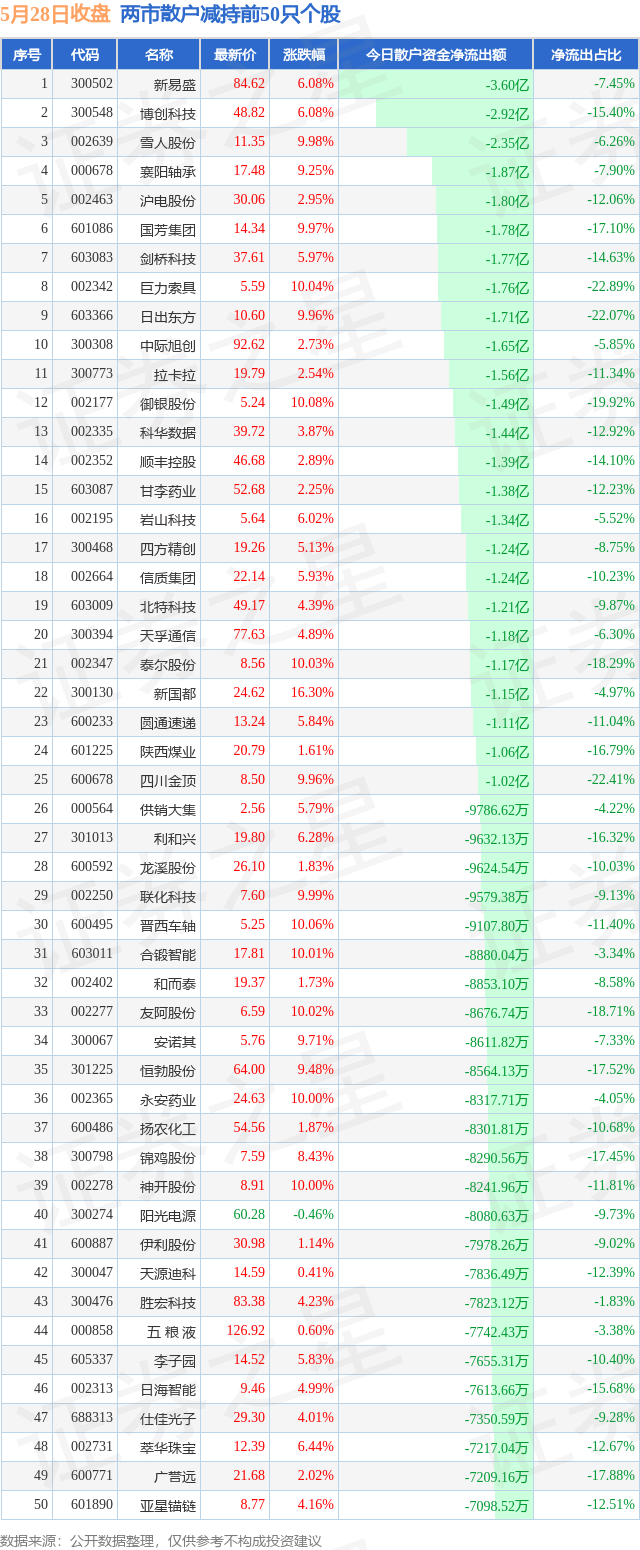The height and width of the screenshot is (1550, 640).
Task: Select stock name 李子园
Action: [x=175, y=1360]
